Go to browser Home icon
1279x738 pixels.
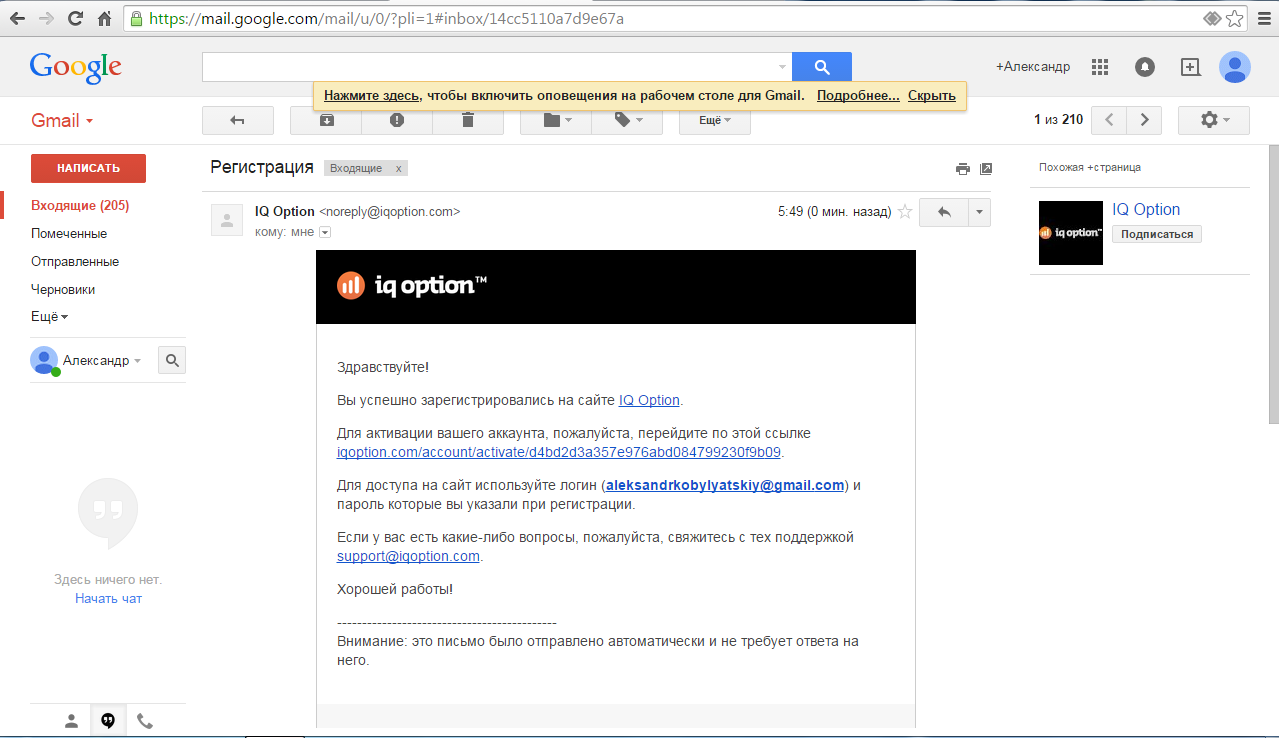coord(105,18)
